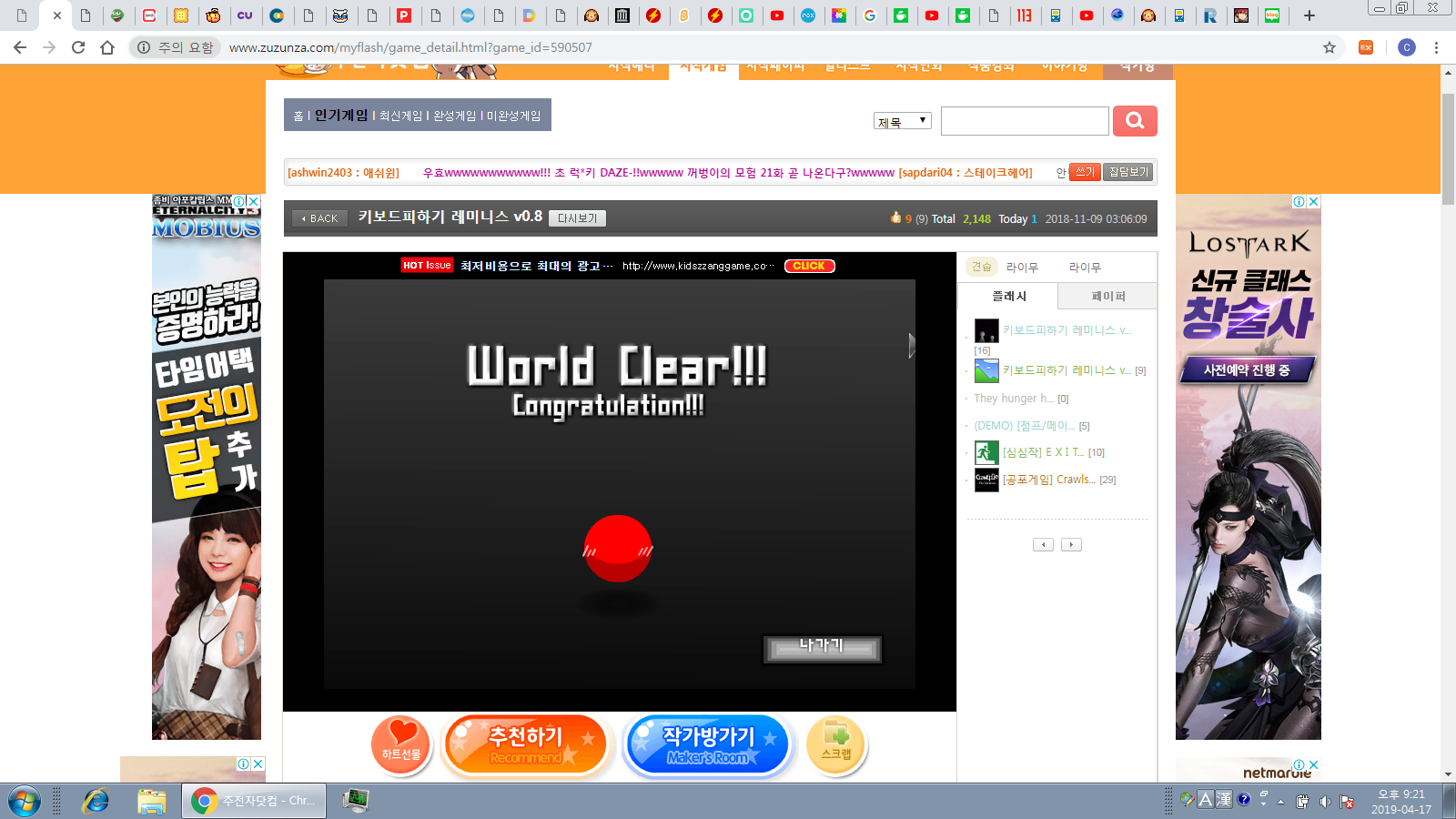Click the red CLICK ad button
This screenshot has width=1456, height=819.
(x=809, y=266)
